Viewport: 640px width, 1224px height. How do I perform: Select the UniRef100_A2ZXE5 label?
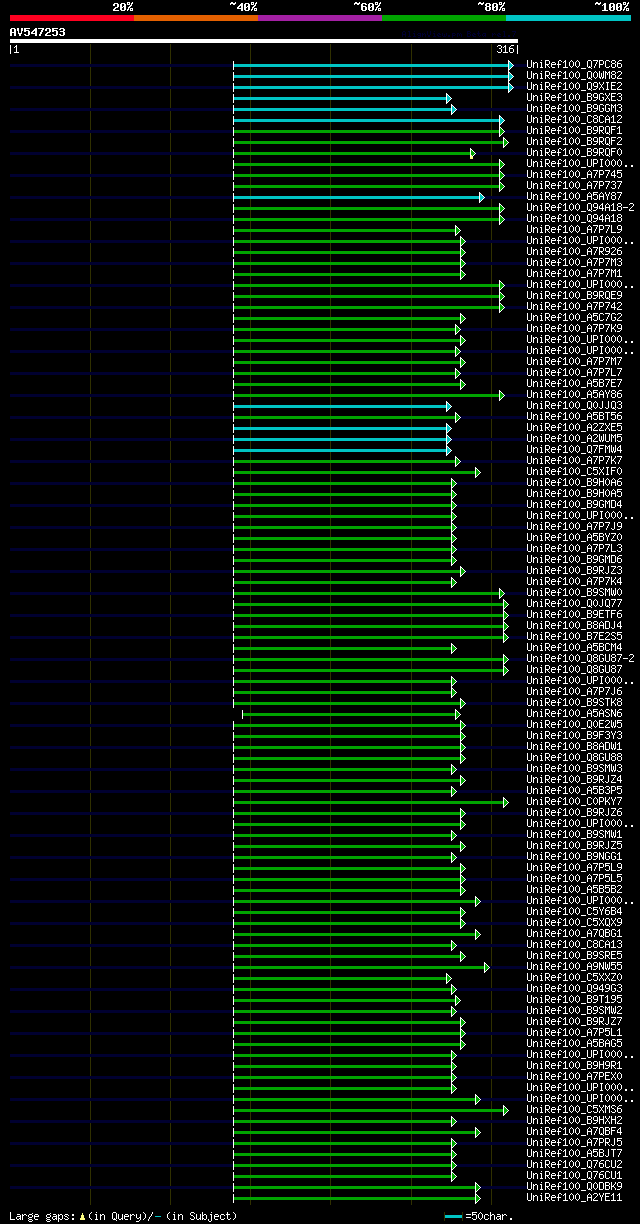pyautogui.click(x=574, y=427)
